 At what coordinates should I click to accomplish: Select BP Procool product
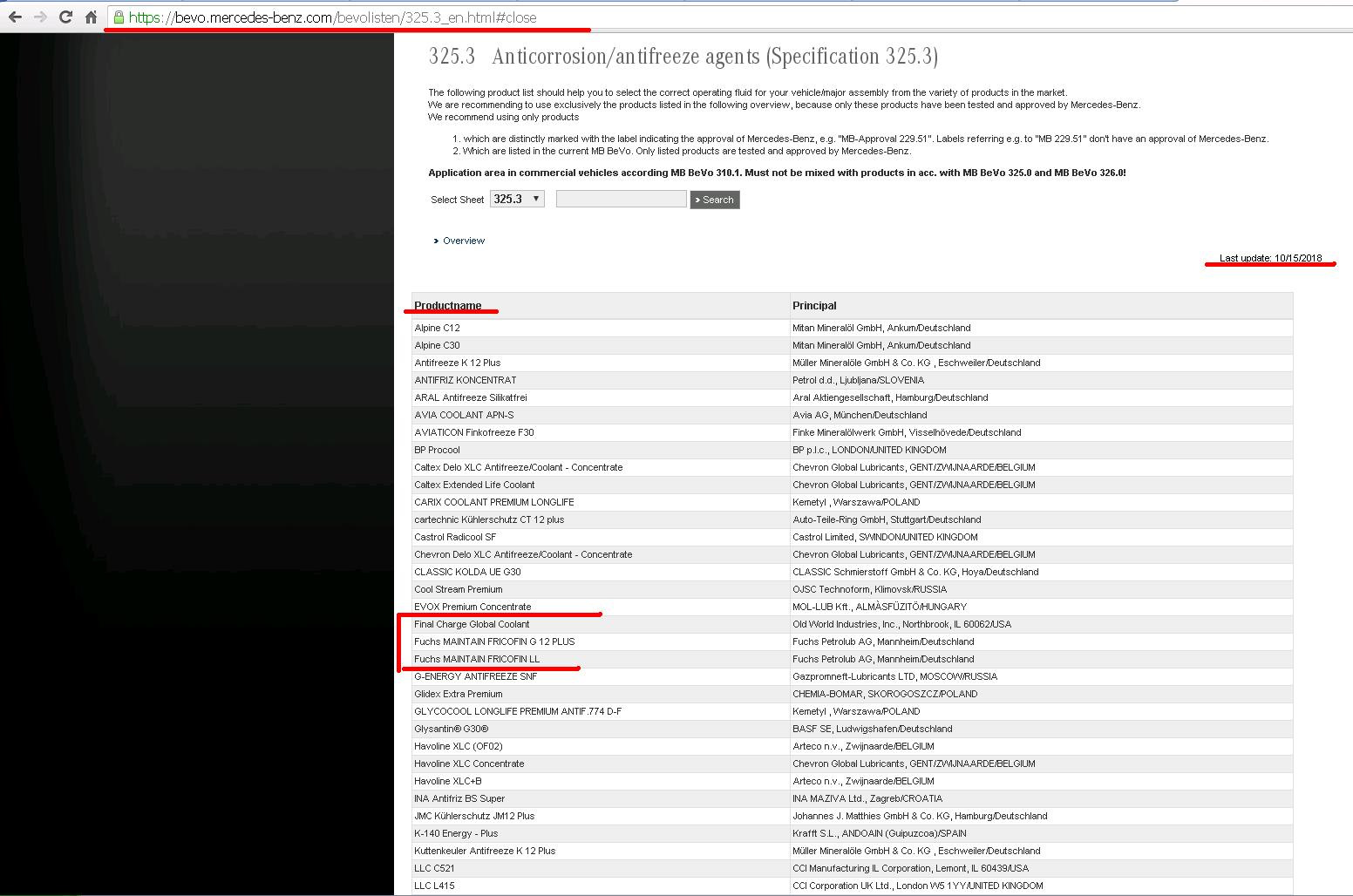(437, 450)
